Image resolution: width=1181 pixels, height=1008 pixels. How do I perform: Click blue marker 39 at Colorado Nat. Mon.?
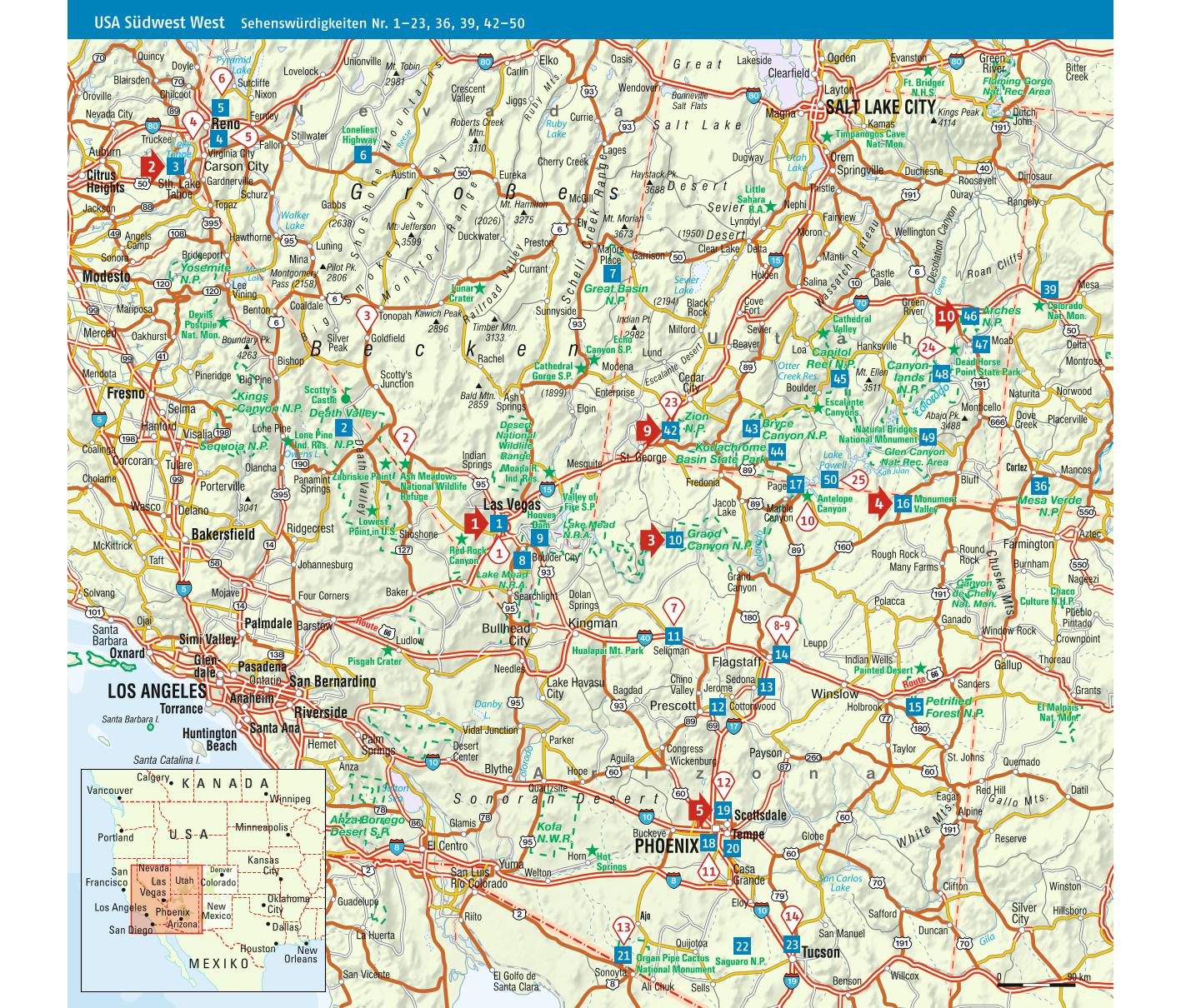1049,290
